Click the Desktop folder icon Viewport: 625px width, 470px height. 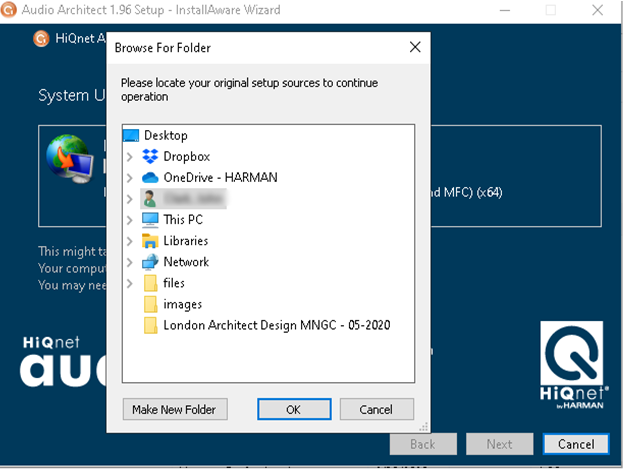pos(131,136)
